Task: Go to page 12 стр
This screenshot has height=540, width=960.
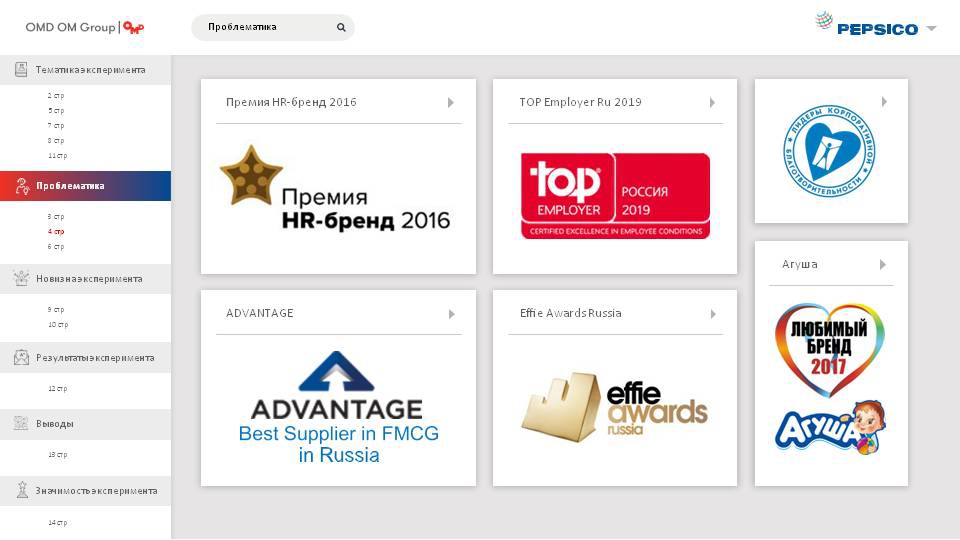Action: pyautogui.click(x=58, y=389)
